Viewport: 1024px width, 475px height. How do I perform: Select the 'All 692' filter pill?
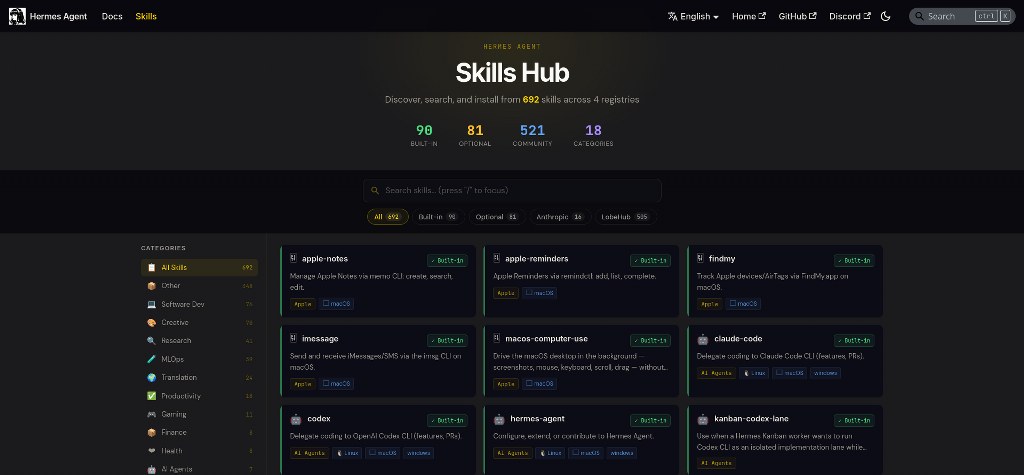(x=388, y=217)
